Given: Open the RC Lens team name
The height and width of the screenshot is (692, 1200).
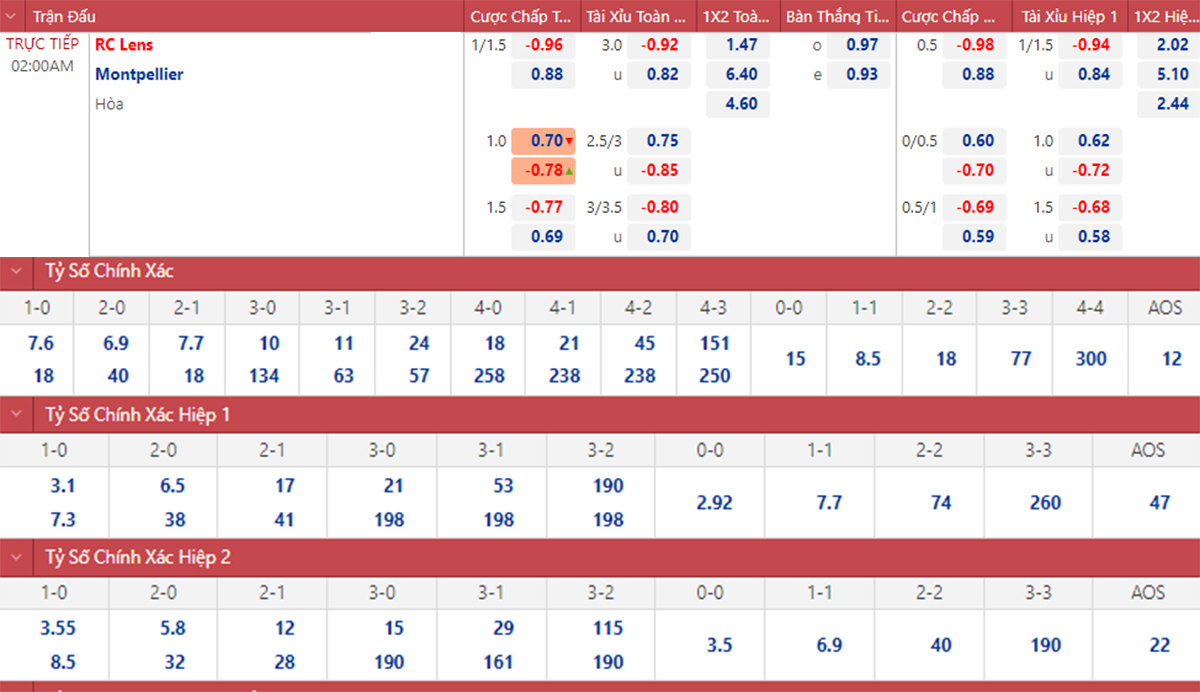Looking at the screenshot, I should [124, 45].
